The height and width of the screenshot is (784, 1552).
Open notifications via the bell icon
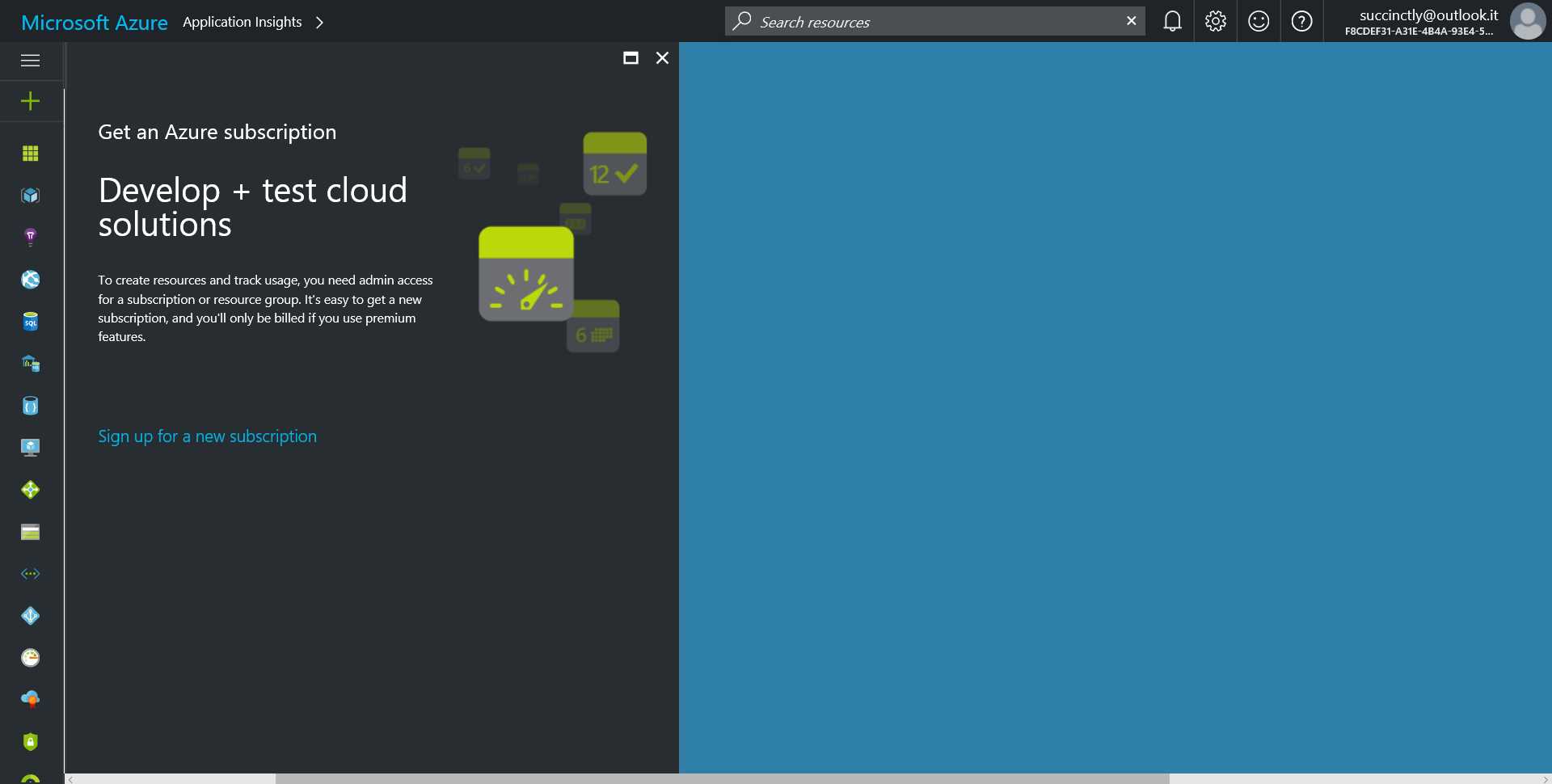click(1171, 21)
